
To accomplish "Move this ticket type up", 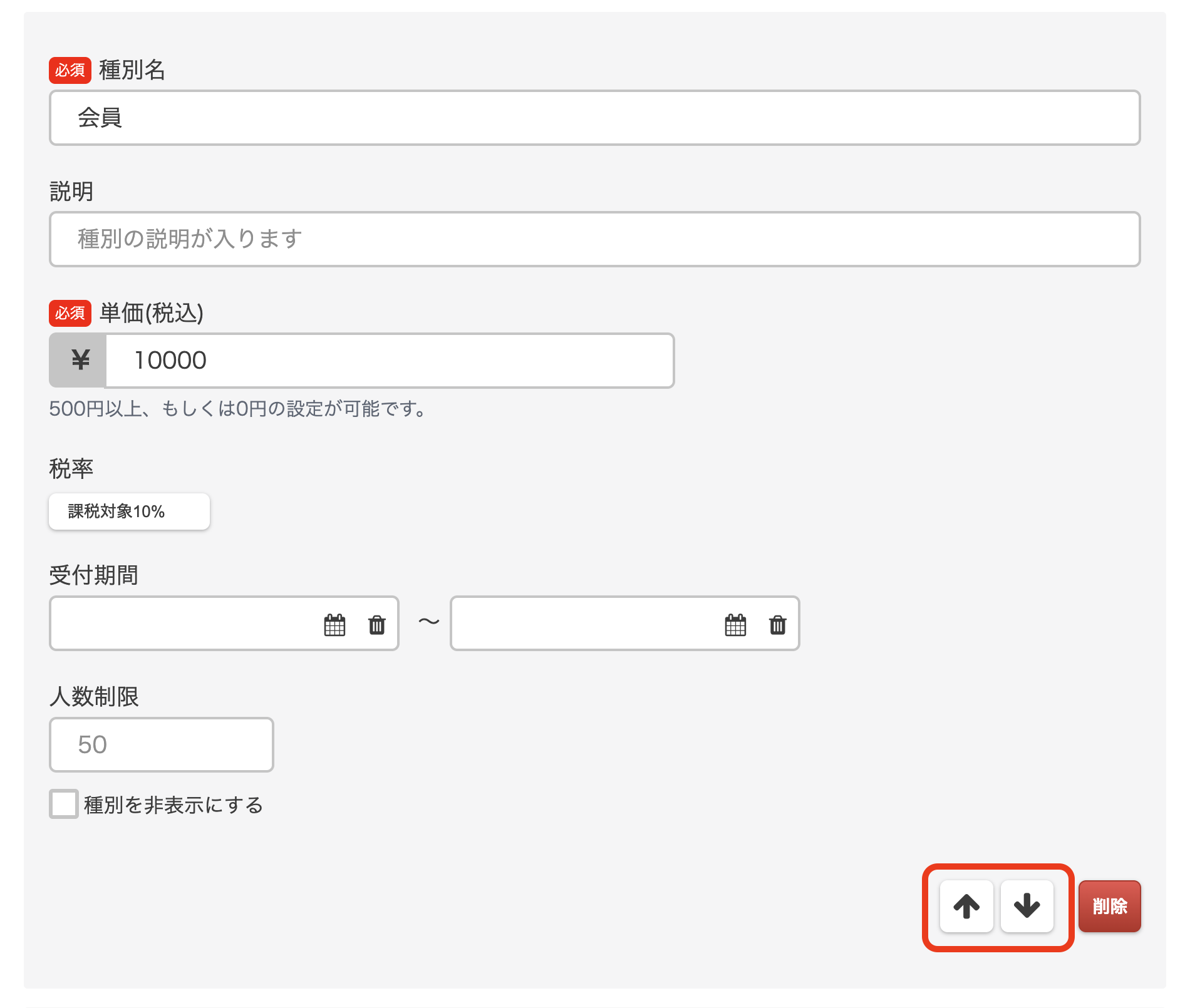I will point(966,906).
